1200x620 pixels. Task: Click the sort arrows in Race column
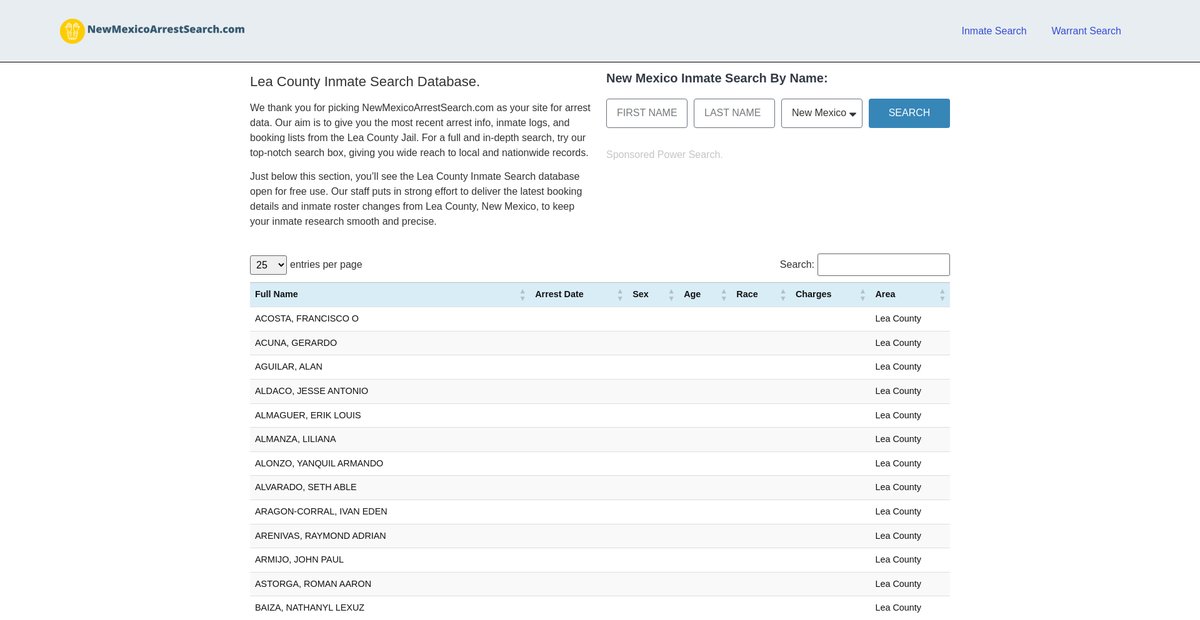click(x=782, y=295)
